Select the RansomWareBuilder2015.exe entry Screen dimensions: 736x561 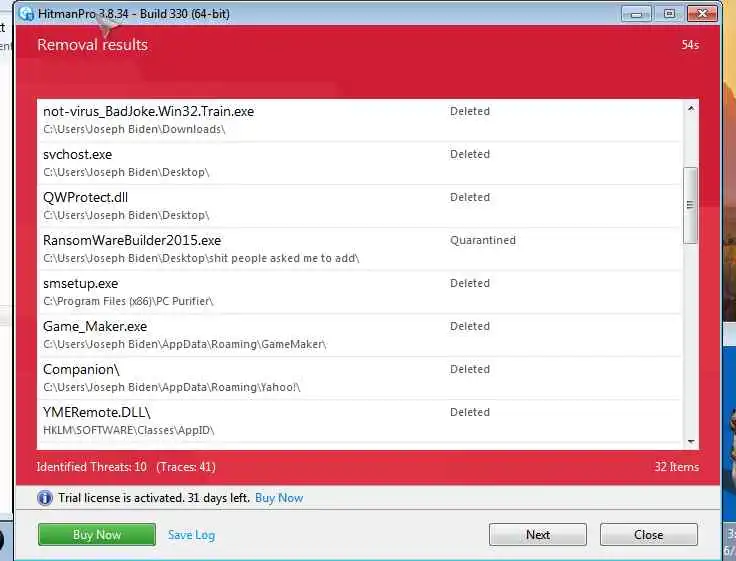click(359, 249)
